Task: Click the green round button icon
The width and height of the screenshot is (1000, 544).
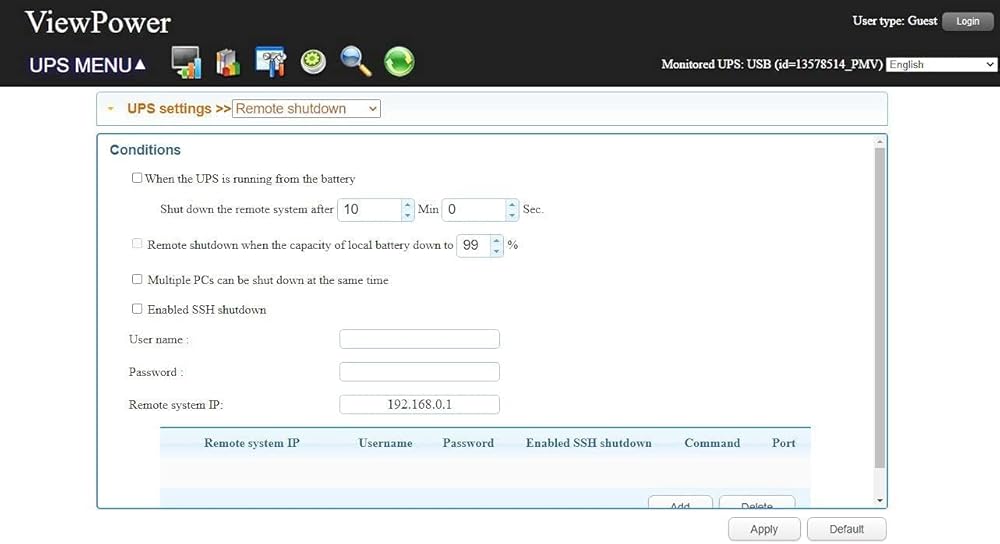Action: (314, 62)
